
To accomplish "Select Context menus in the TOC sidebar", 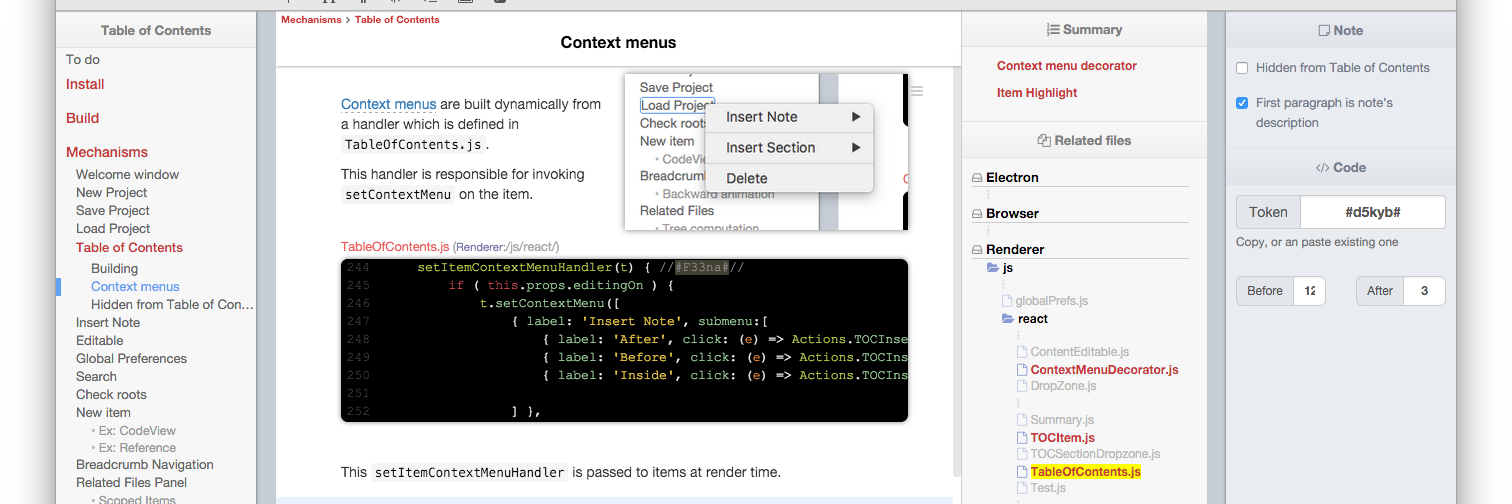I will (135, 287).
